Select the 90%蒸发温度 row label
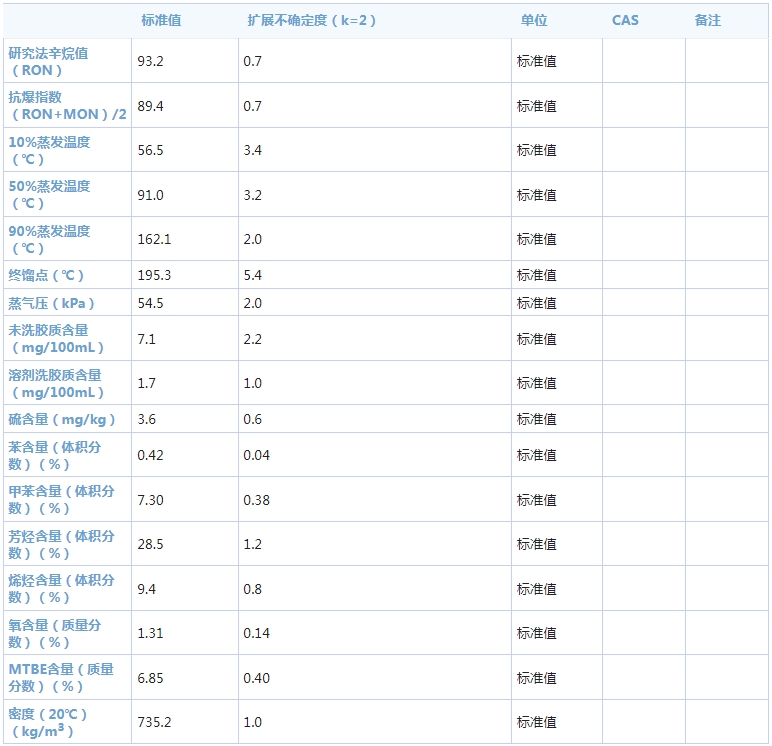772x746 pixels. coord(49,239)
